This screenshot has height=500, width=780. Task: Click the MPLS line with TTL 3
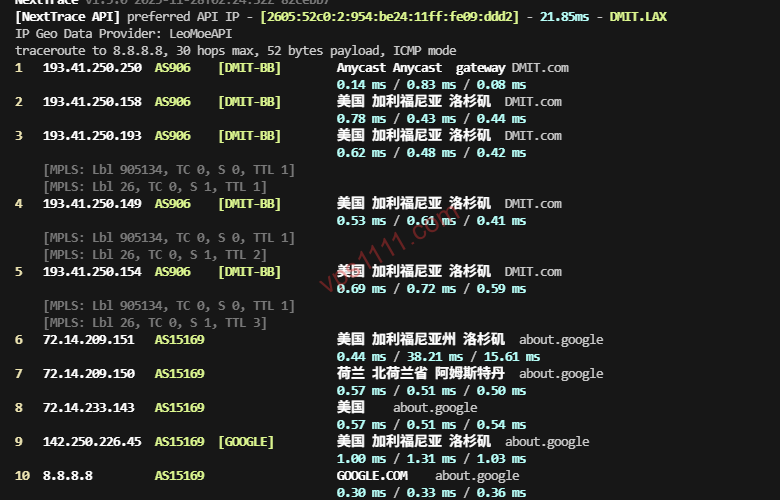(x=155, y=323)
